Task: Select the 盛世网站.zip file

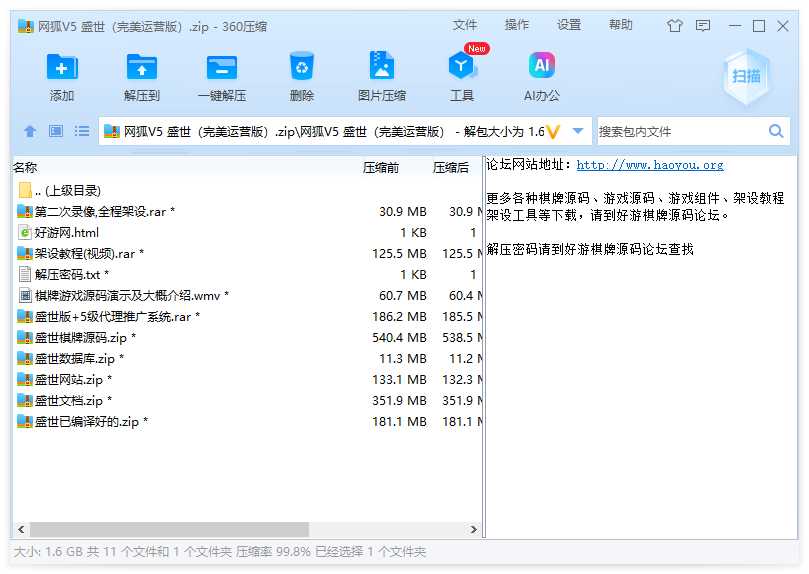Action: [x=247, y=380]
